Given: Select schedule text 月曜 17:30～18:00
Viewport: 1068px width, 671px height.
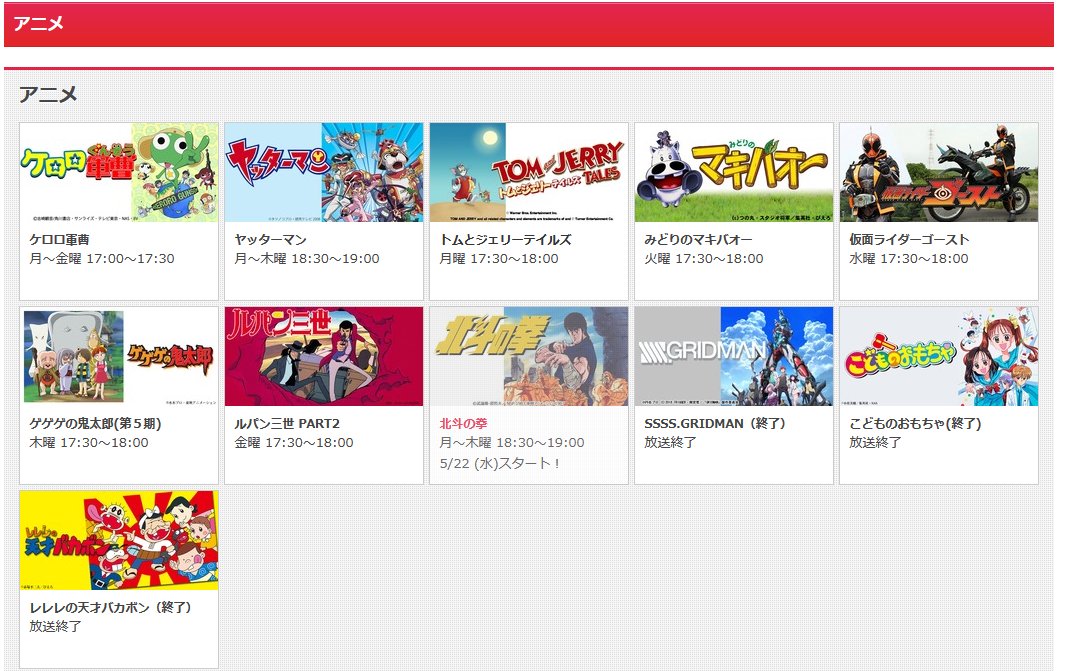Looking at the screenshot, I should [499, 259].
